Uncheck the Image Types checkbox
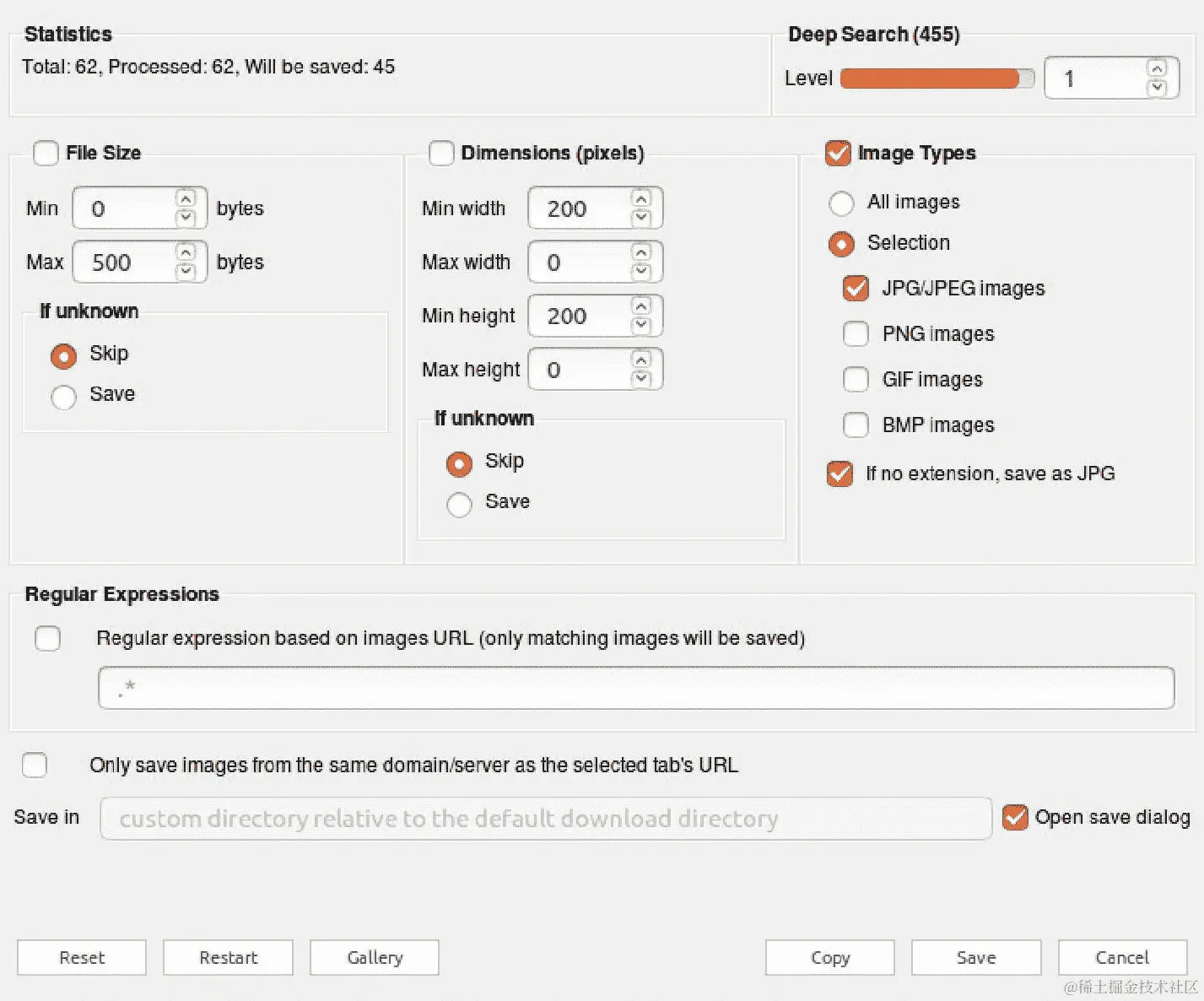The height and width of the screenshot is (1001, 1204). (x=838, y=153)
